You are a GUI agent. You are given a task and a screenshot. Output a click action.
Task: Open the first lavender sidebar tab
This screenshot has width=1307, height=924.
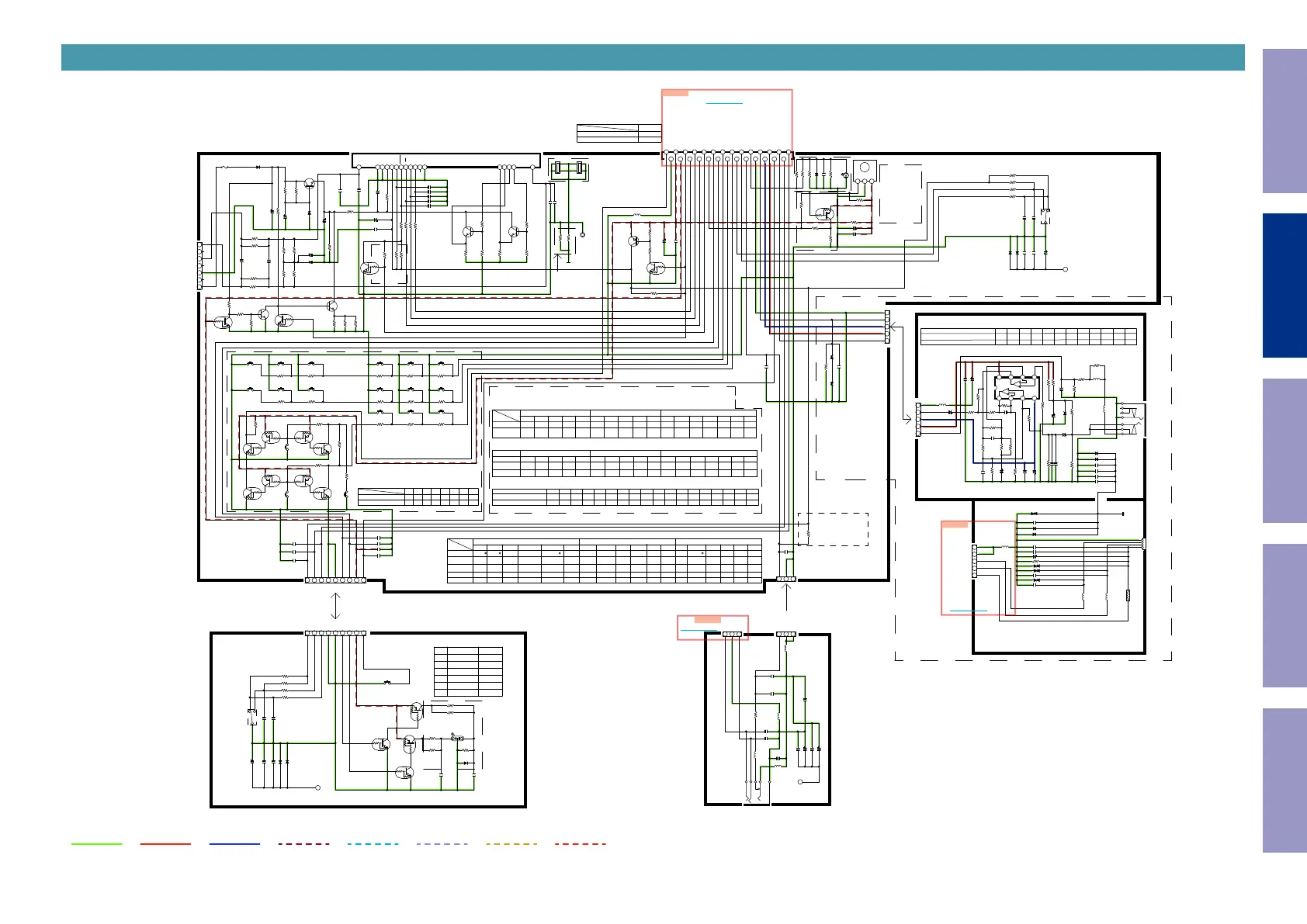[x=1284, y=121]
